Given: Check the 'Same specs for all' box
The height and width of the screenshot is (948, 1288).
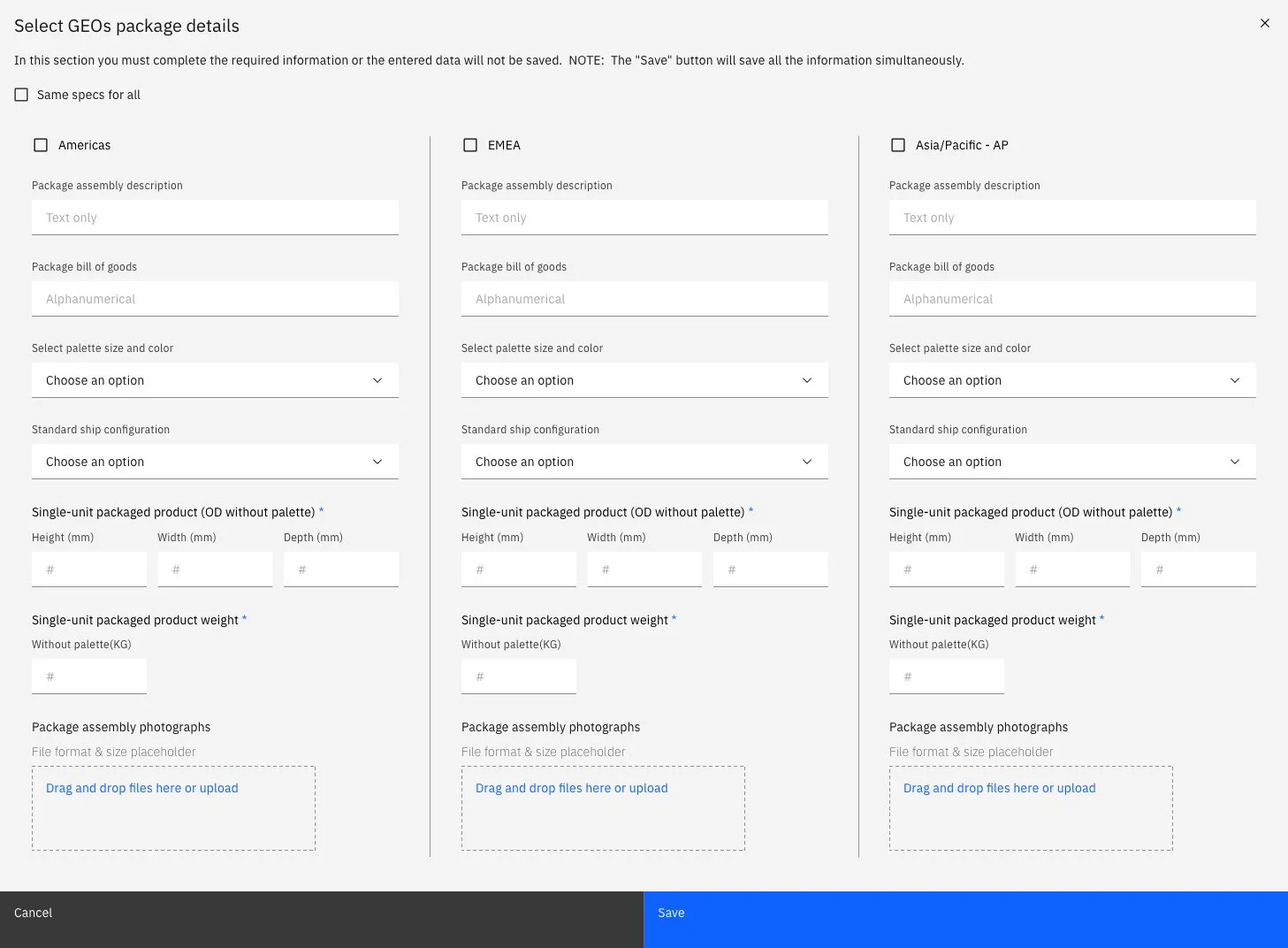Looking at the screenshot, I should pyautogui.click(x=21, y=95).
